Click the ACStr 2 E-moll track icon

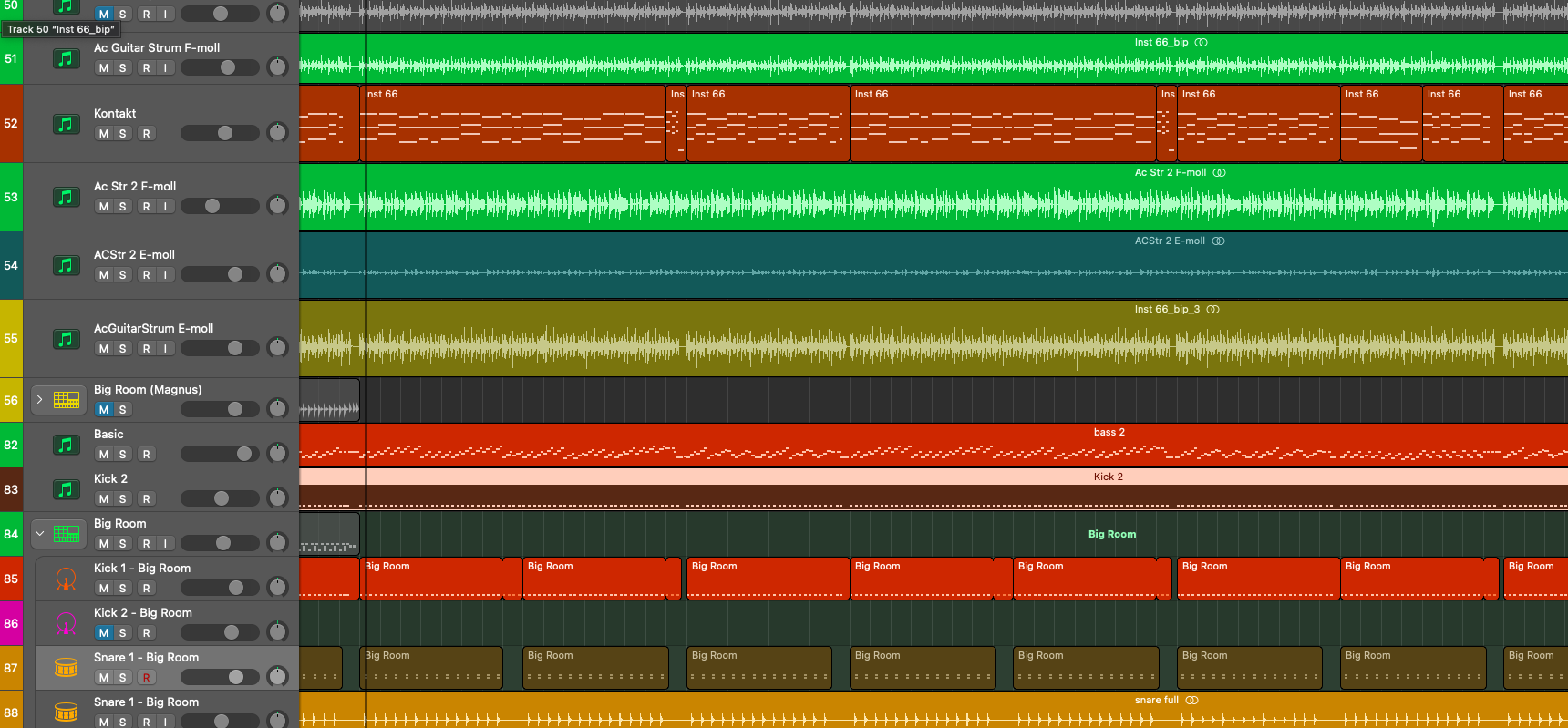pyautogui.click(x=66, y=265)
